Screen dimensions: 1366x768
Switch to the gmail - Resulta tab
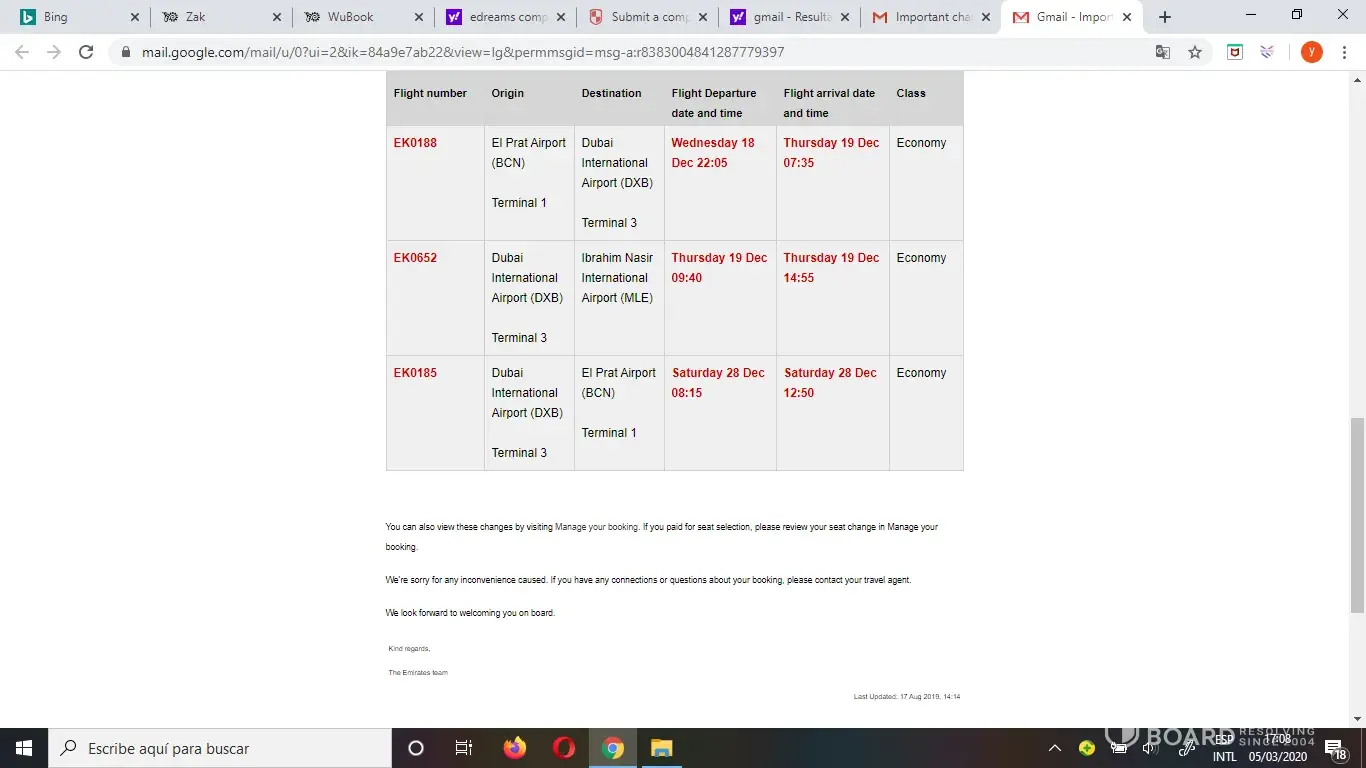(x=791, y=17)
